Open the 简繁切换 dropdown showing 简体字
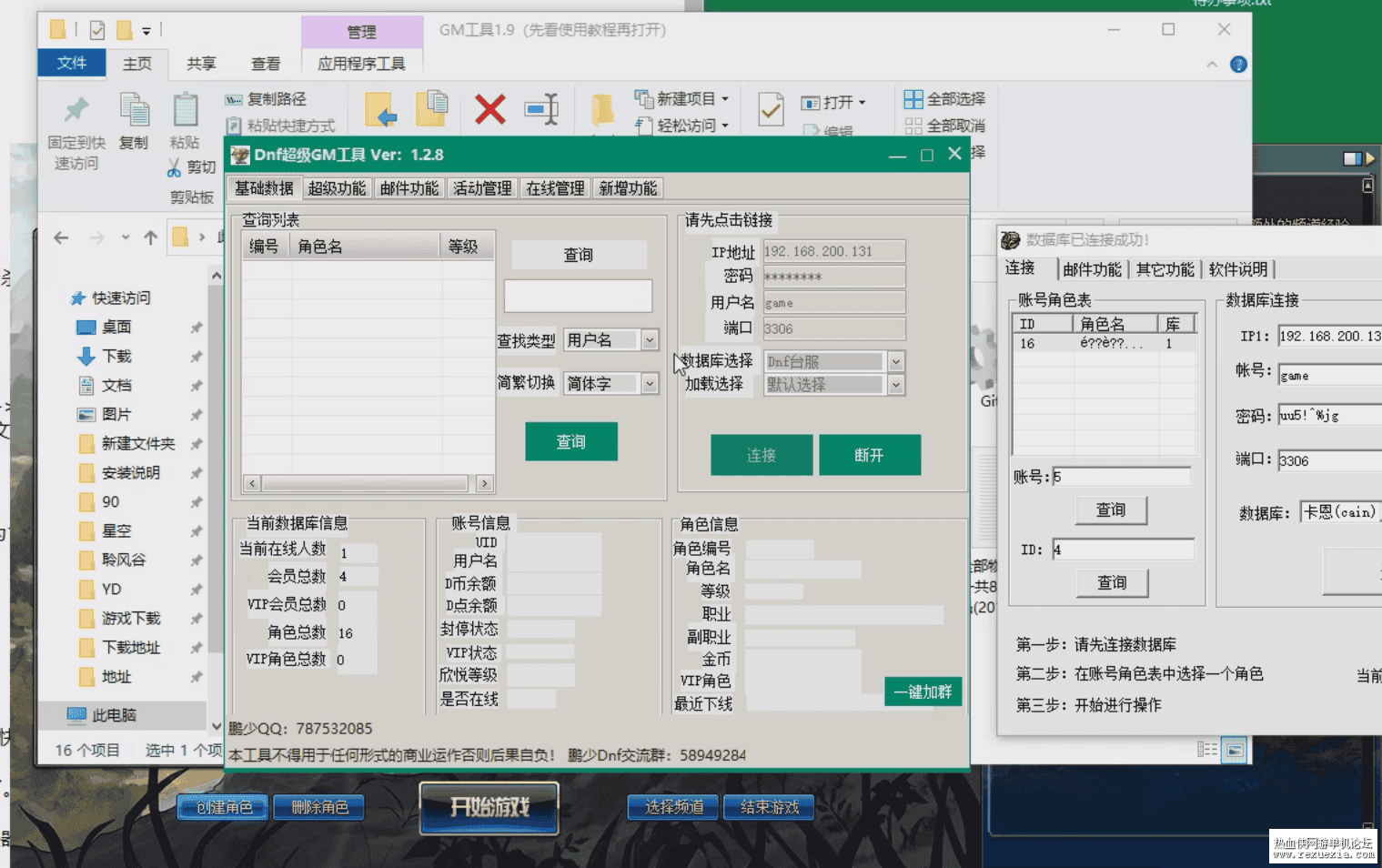Image resolution: width=1382 pixels, height=868 pixels. click(x=650, y=384)
